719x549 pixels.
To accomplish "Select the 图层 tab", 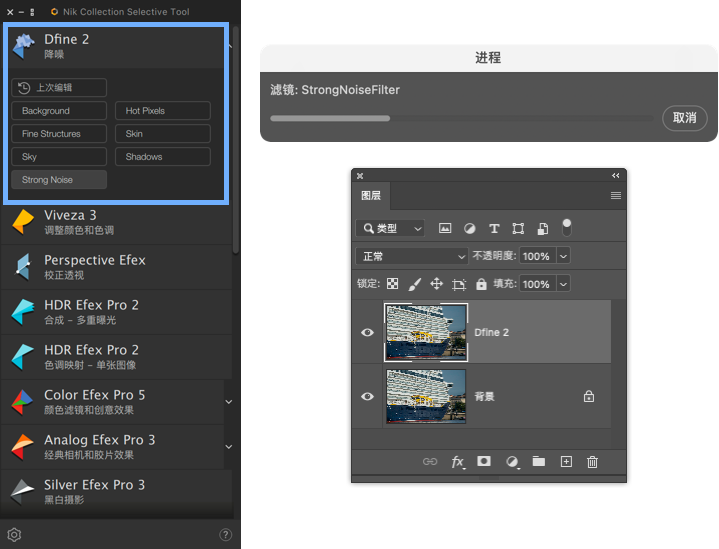I will point(371,196).
